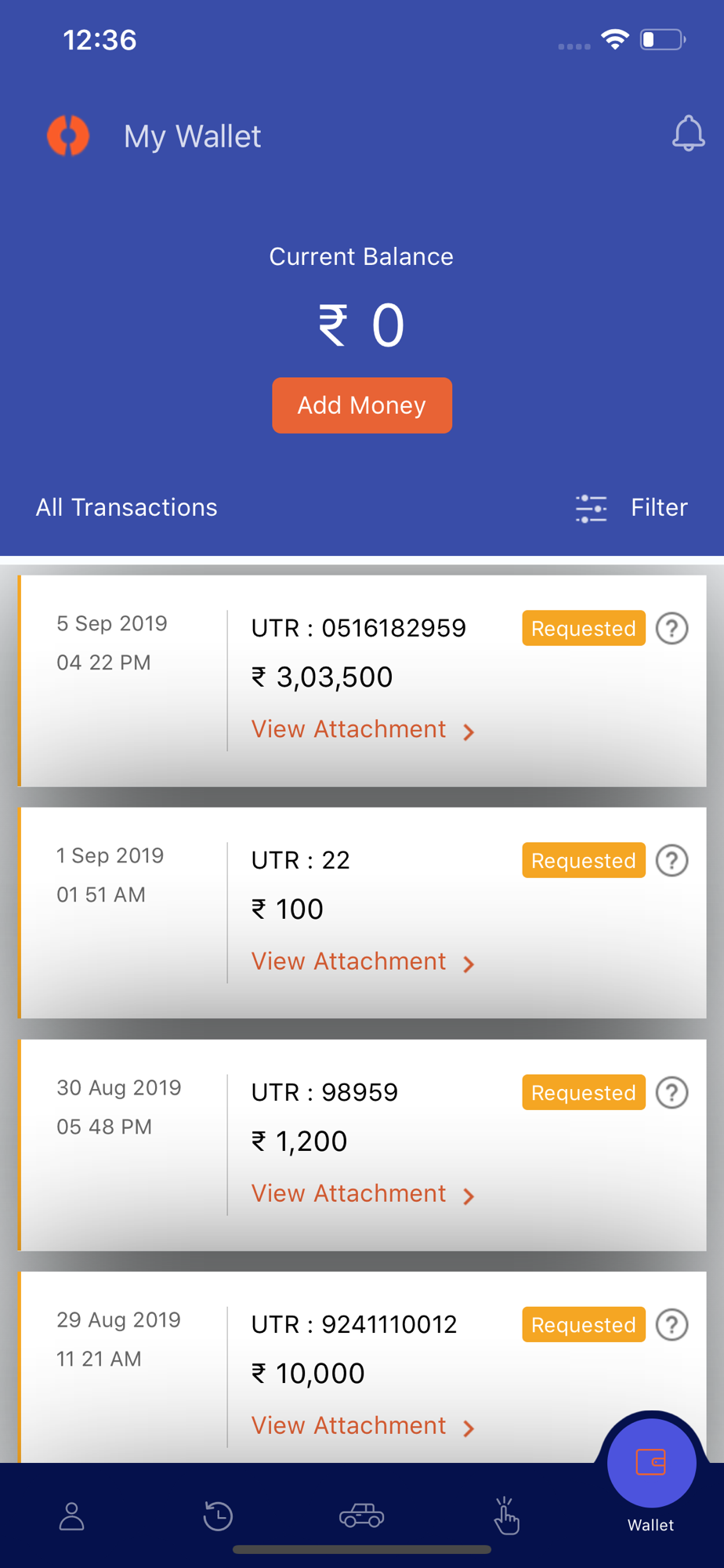Open notifications bell icon
Image resolution: width=724 pixels, height=1568 pixels.
tap(688, 133)
